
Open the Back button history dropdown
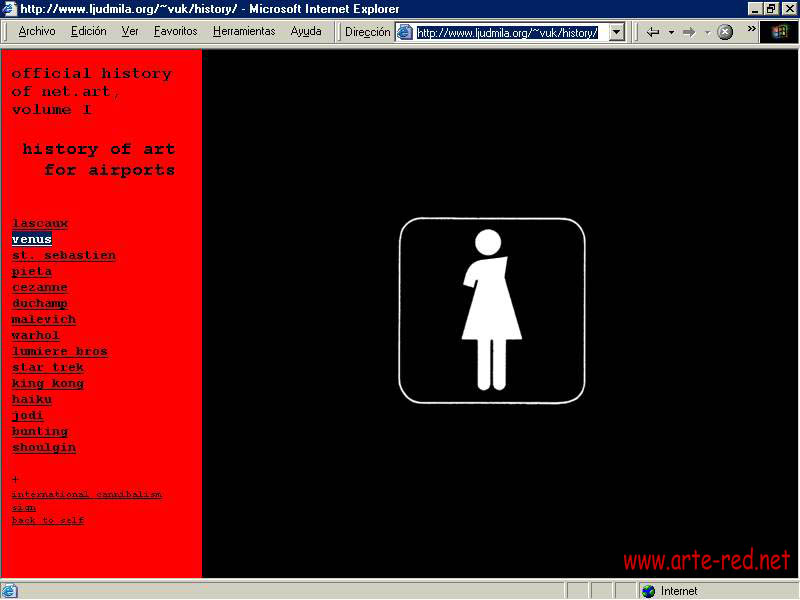671,32
